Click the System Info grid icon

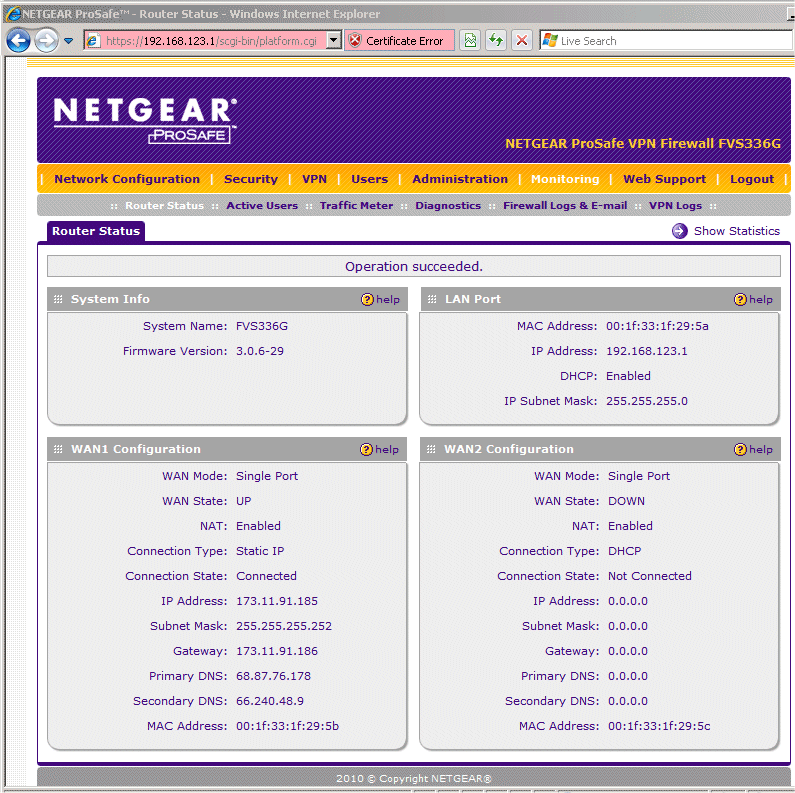pos(58,299)
